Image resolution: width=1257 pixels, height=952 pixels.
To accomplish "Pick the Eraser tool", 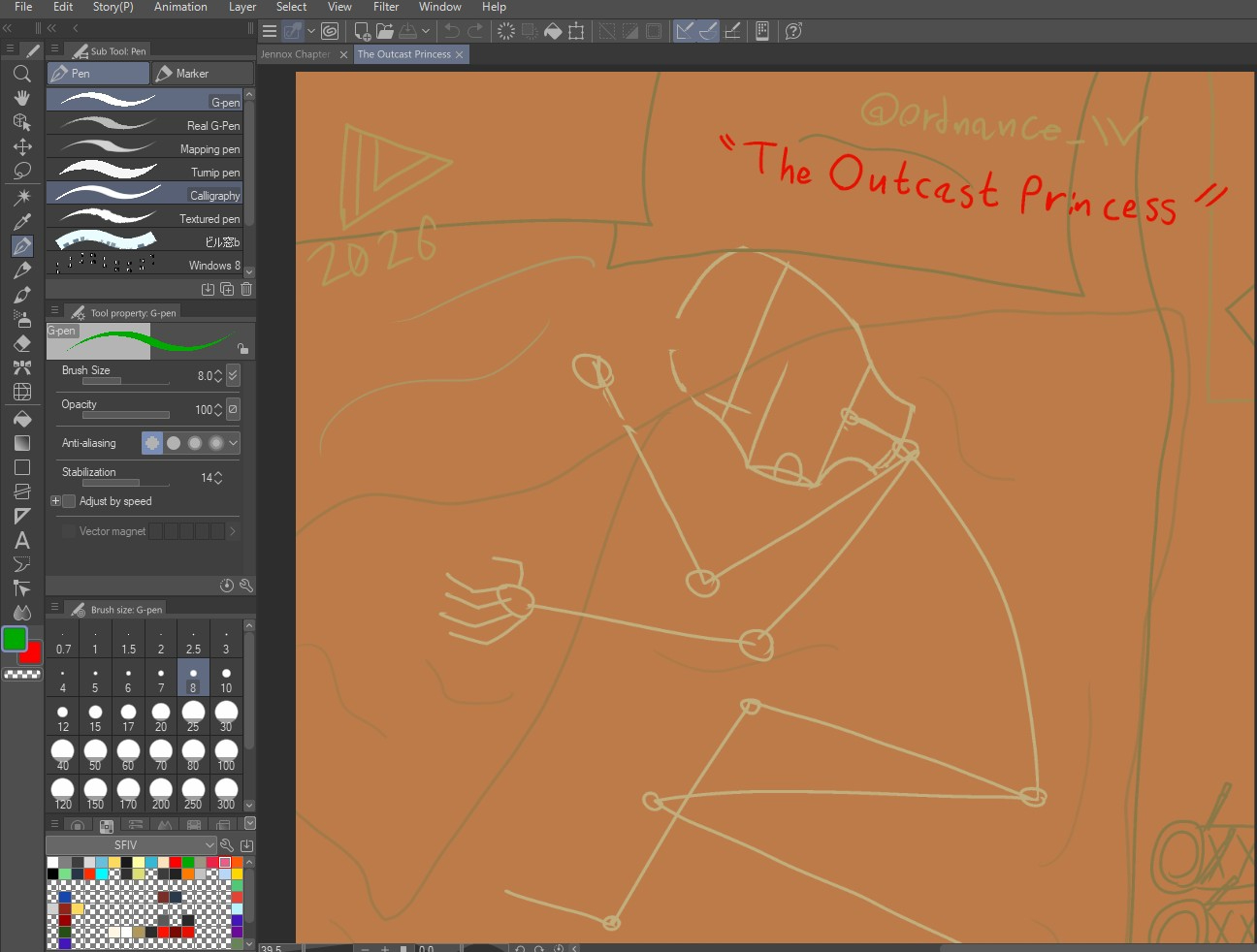I will [x=21, y=343].
